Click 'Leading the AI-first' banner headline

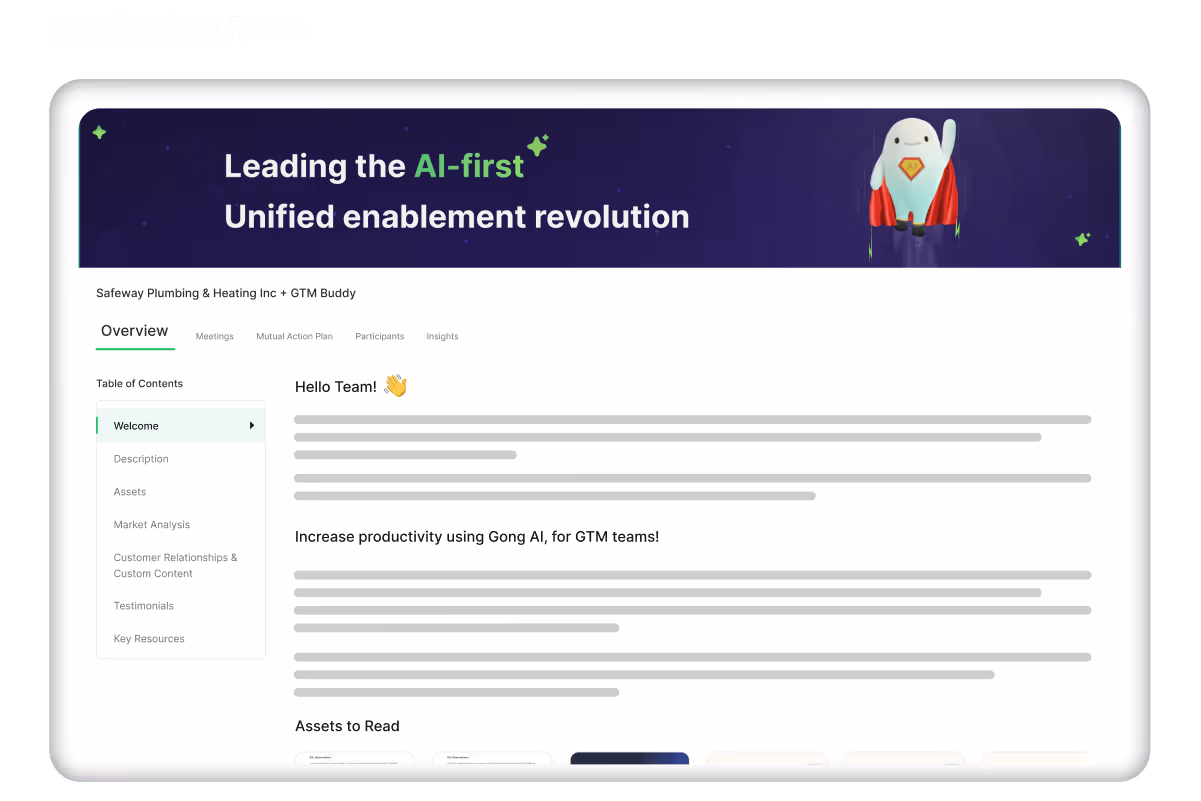pos(374,166)
